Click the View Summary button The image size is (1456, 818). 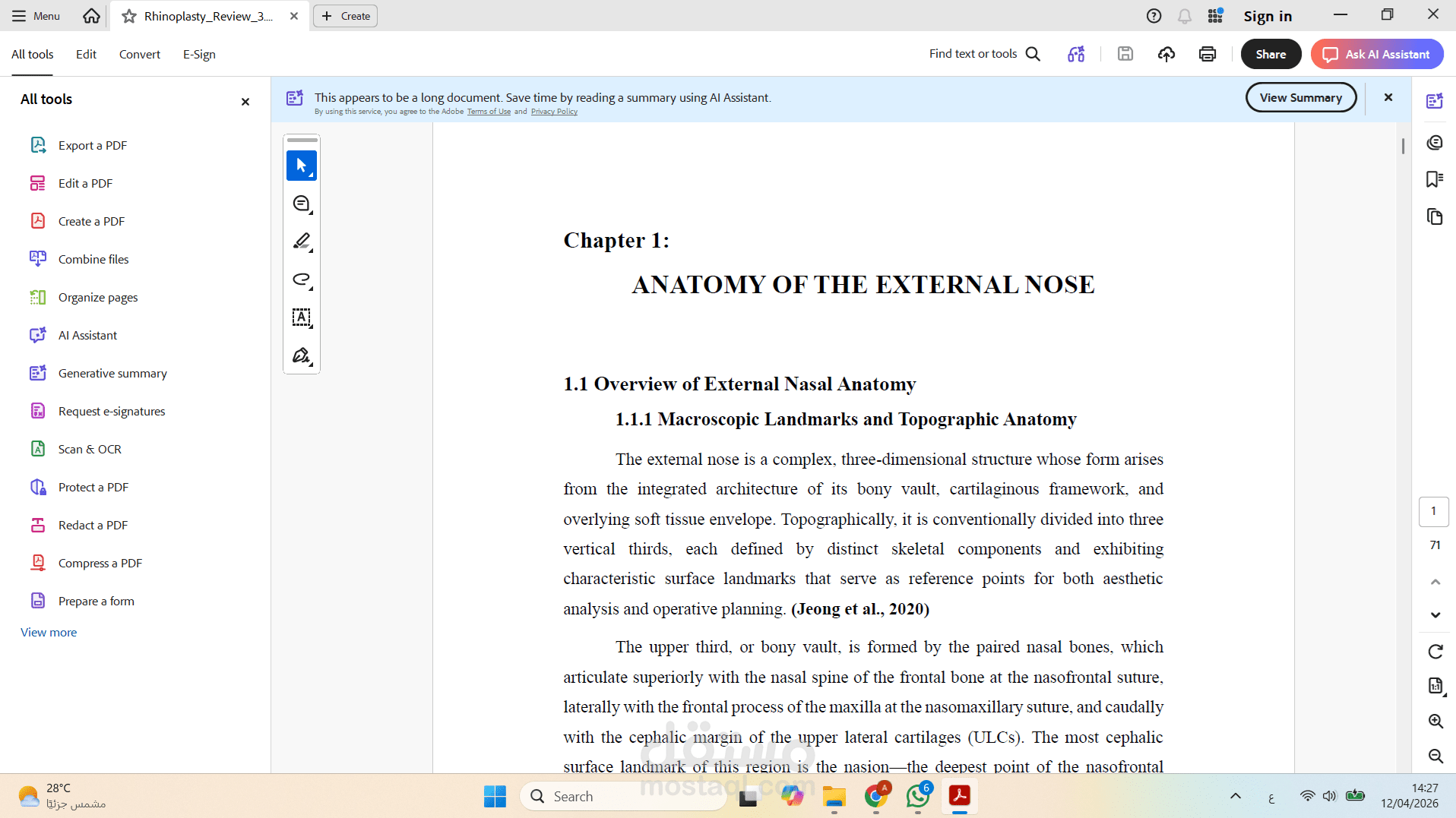[1300, 97]
